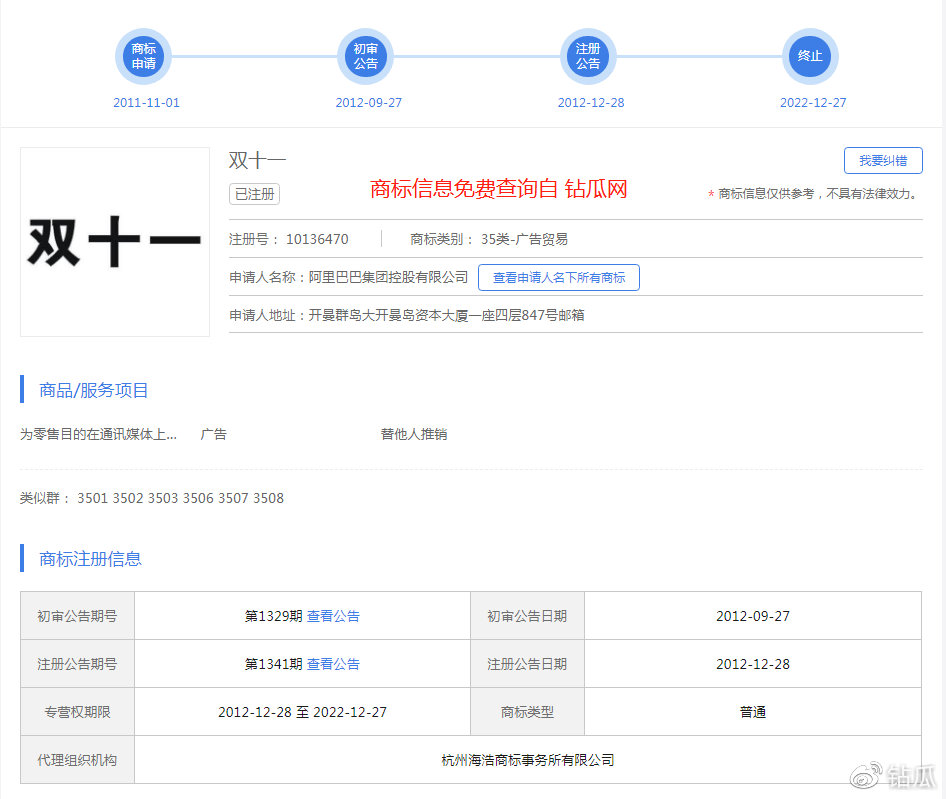Click the 双十一 trademark title text
This screenshot has height=799, width=946.
(x=257, y=161)
